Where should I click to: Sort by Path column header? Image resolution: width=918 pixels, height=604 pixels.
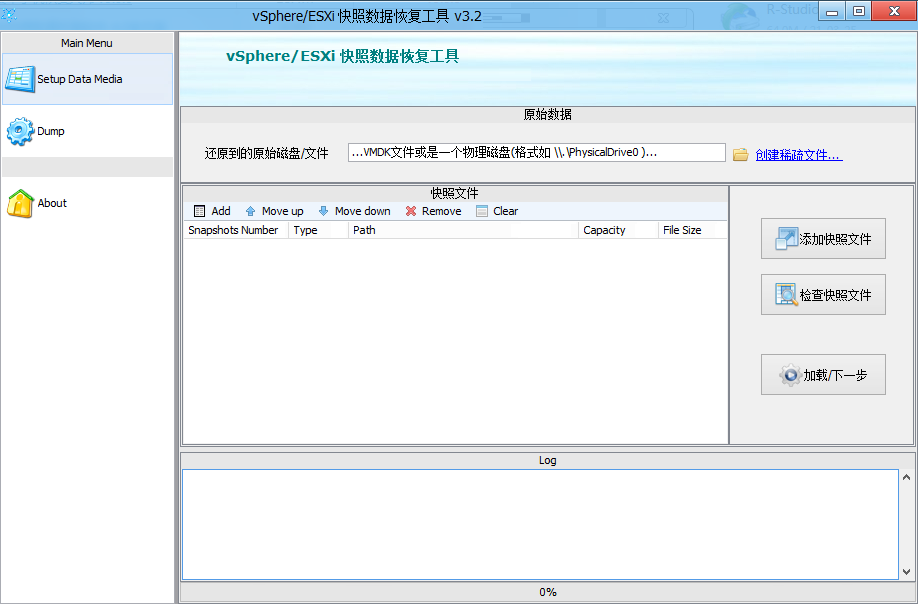463,230
